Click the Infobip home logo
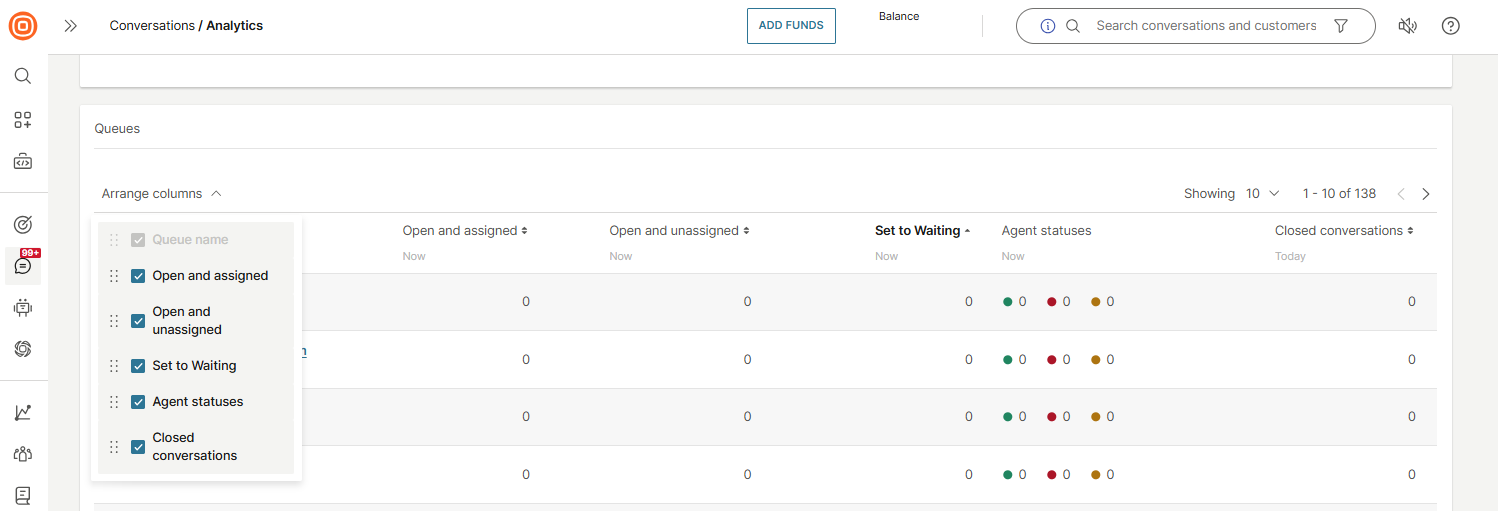This screenshot has height=511, width=1498. 23,26
